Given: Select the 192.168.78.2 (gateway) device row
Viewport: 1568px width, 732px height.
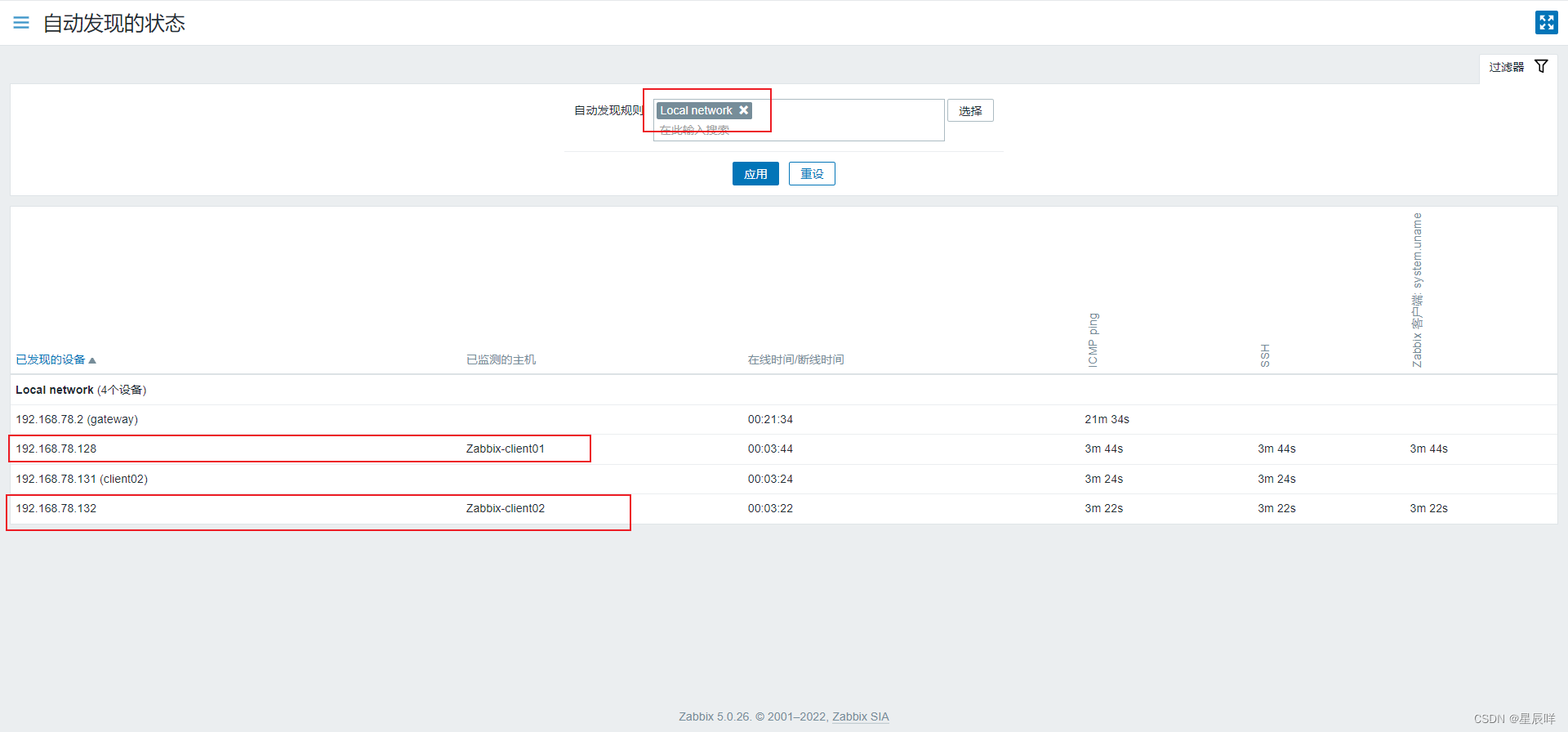Looking at the screenshot, I should coord(783,419).
